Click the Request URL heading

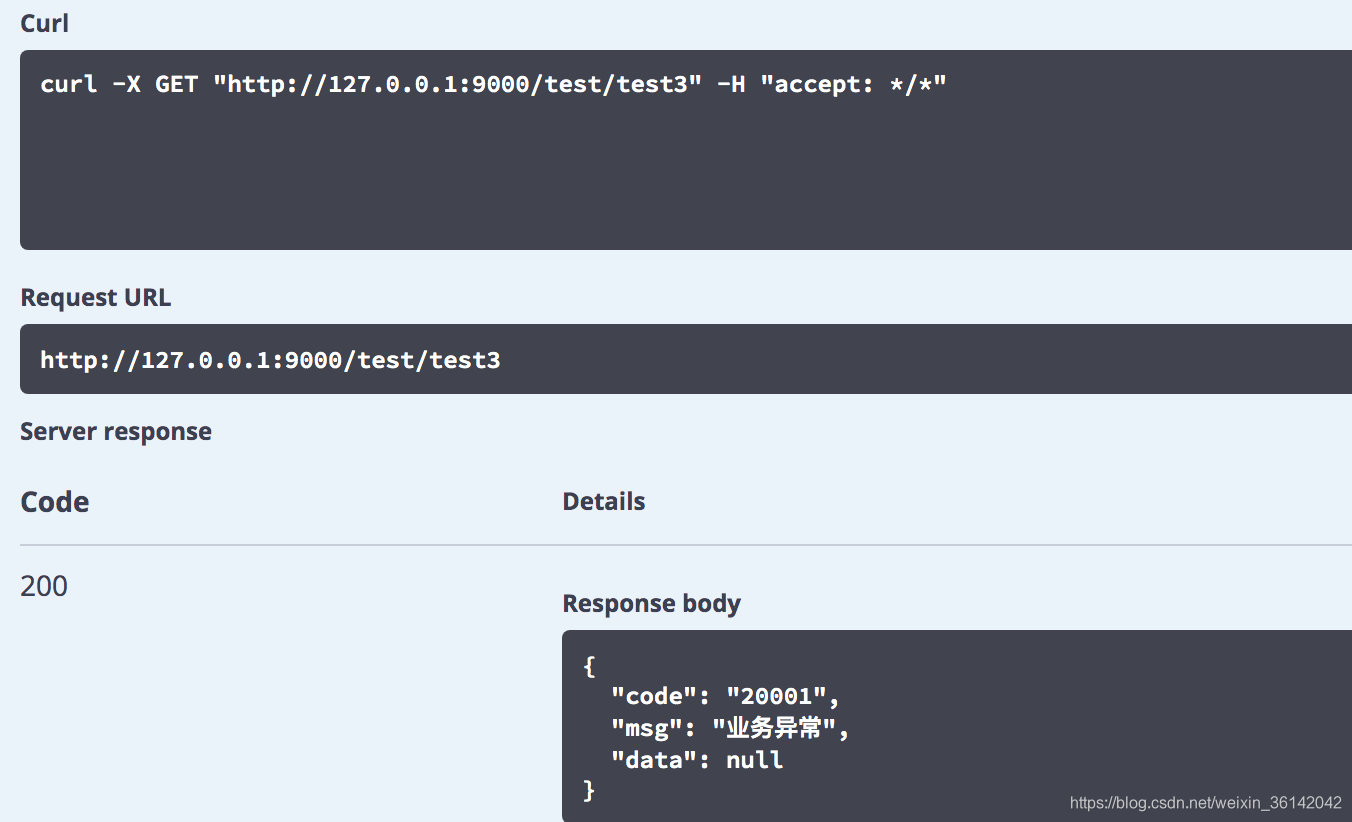pyautogui.click(x=96, y=298)
